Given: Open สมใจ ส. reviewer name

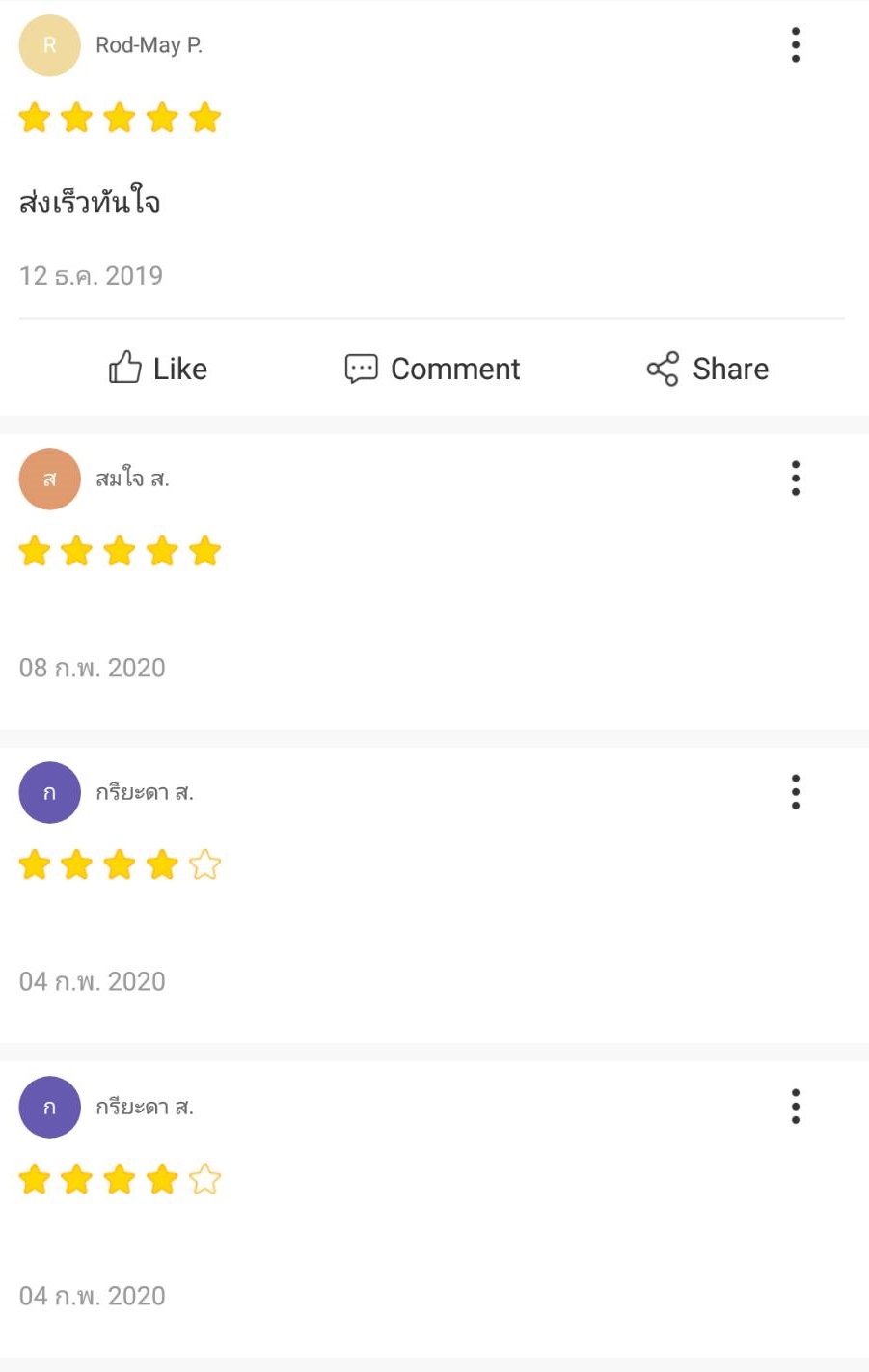Looking at the screenshot, I should (132, 479).
